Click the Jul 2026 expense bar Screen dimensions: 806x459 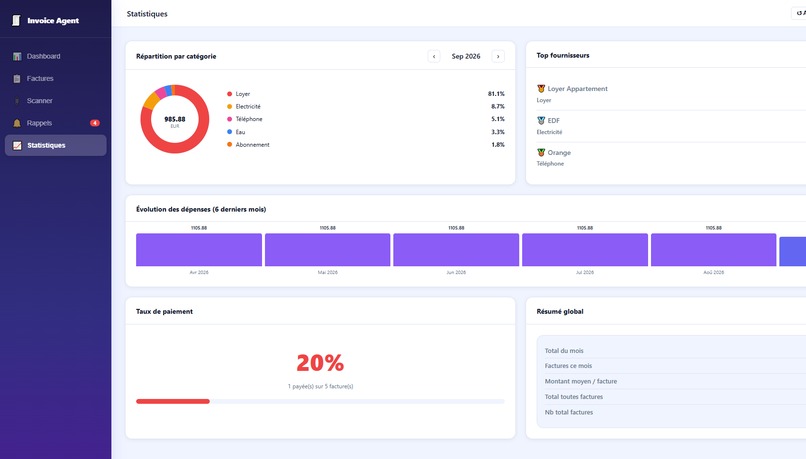585,250
